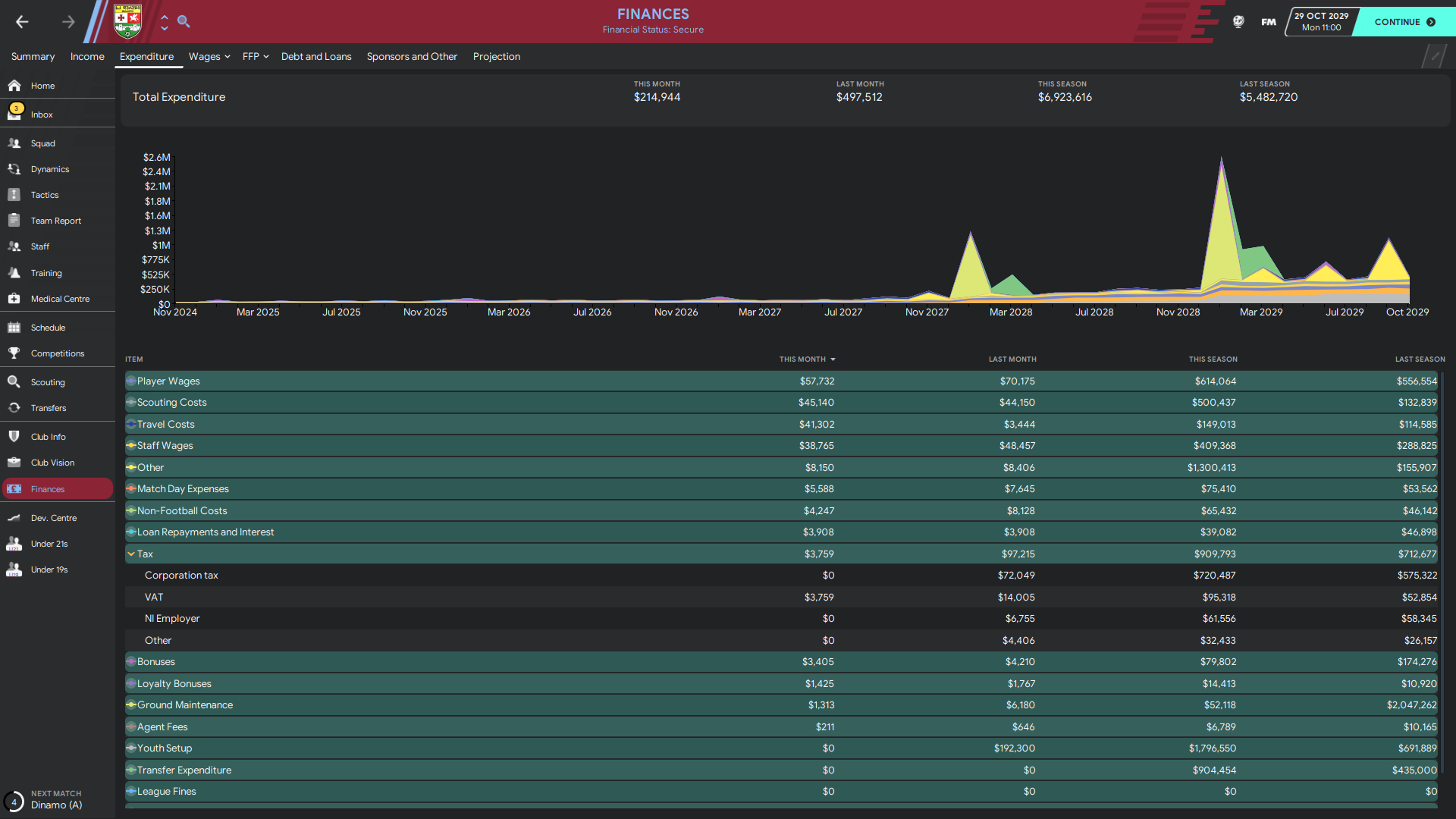Open the FFP dropdown tab
This screenshot has height=819, width=1456.
coord(256,56)
